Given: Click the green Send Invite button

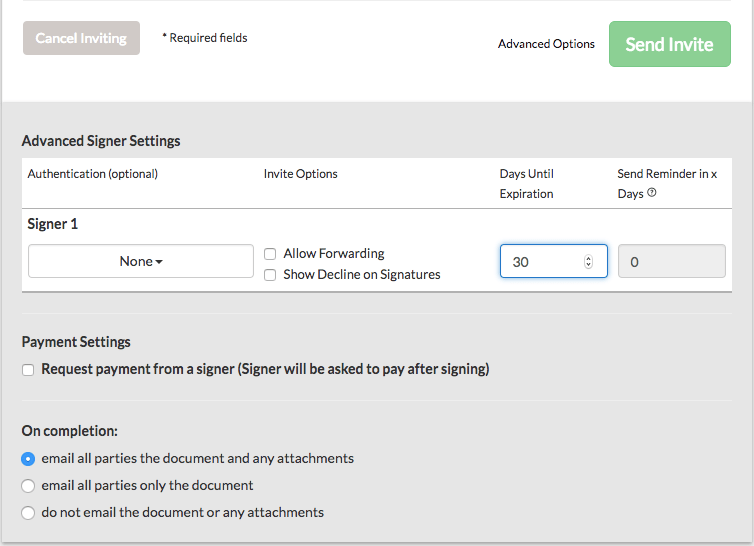Looking at the screenshot, I should tap(669, 45).
